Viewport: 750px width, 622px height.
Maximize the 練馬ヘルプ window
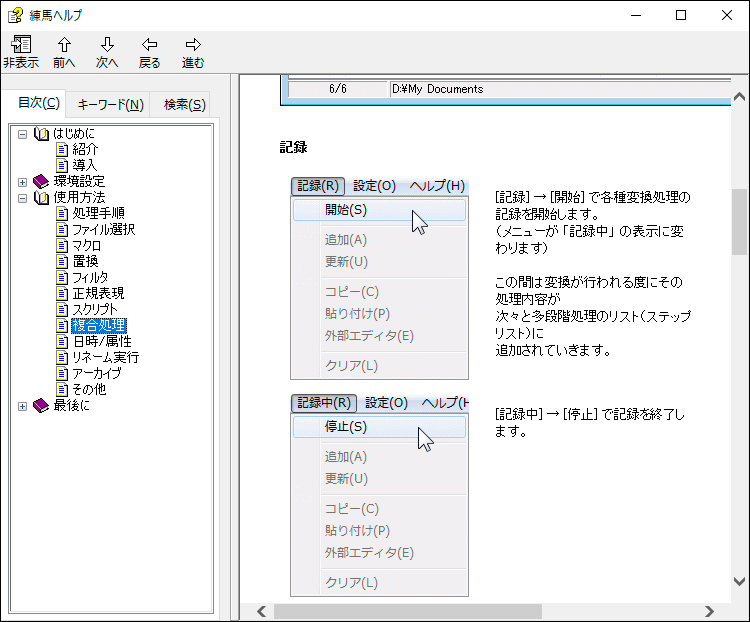pyautogui.click(x=681, y=15)
